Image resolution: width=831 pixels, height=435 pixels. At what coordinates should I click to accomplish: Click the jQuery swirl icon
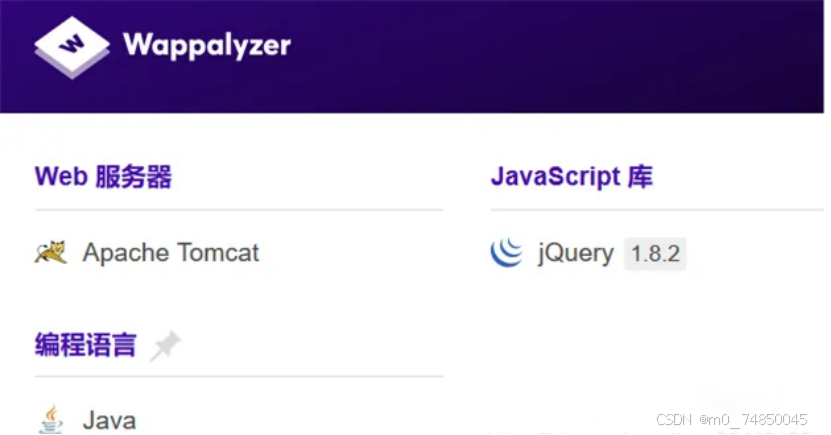[x=507, y=252]
